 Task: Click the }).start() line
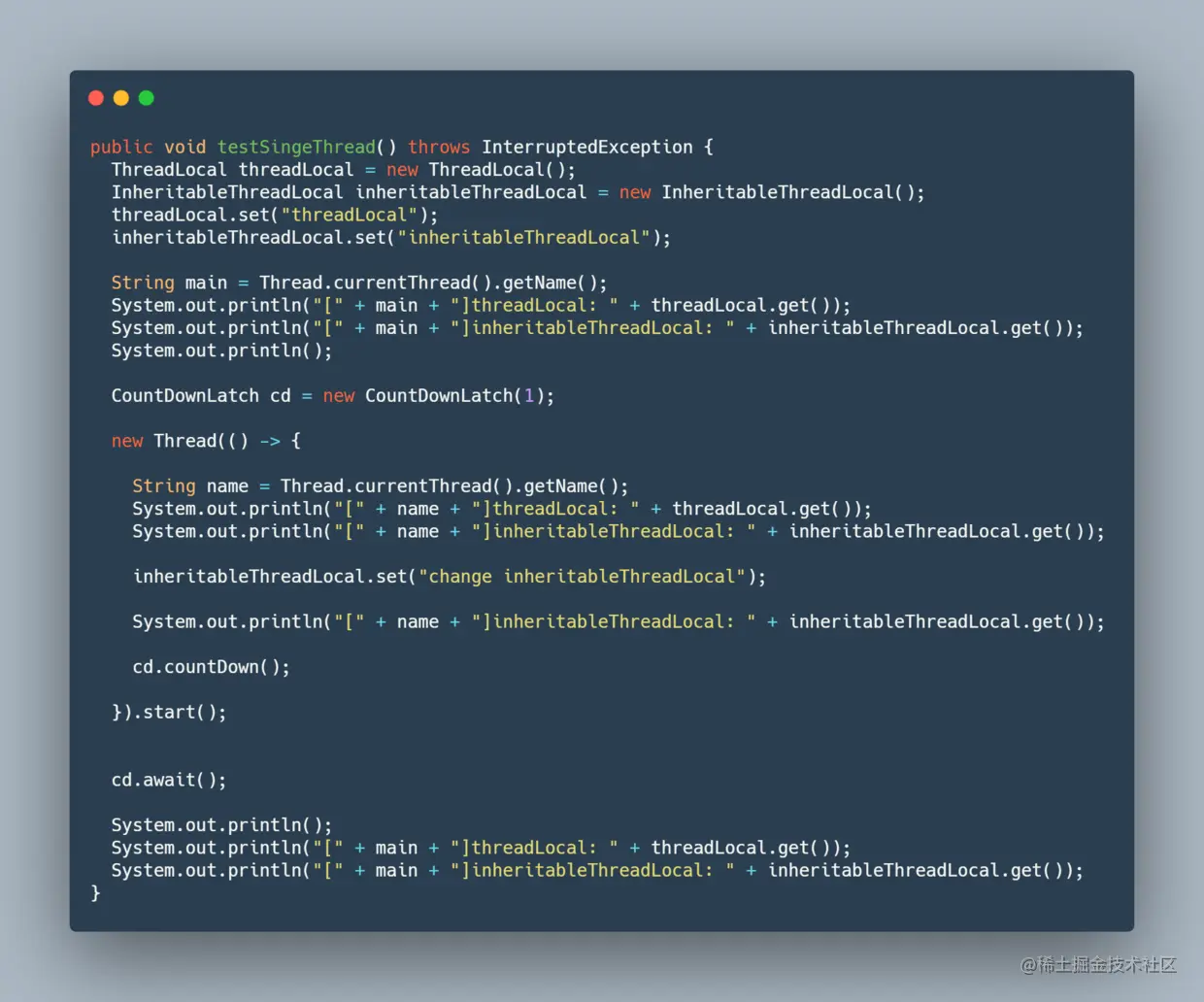click(x=169, y=712)
